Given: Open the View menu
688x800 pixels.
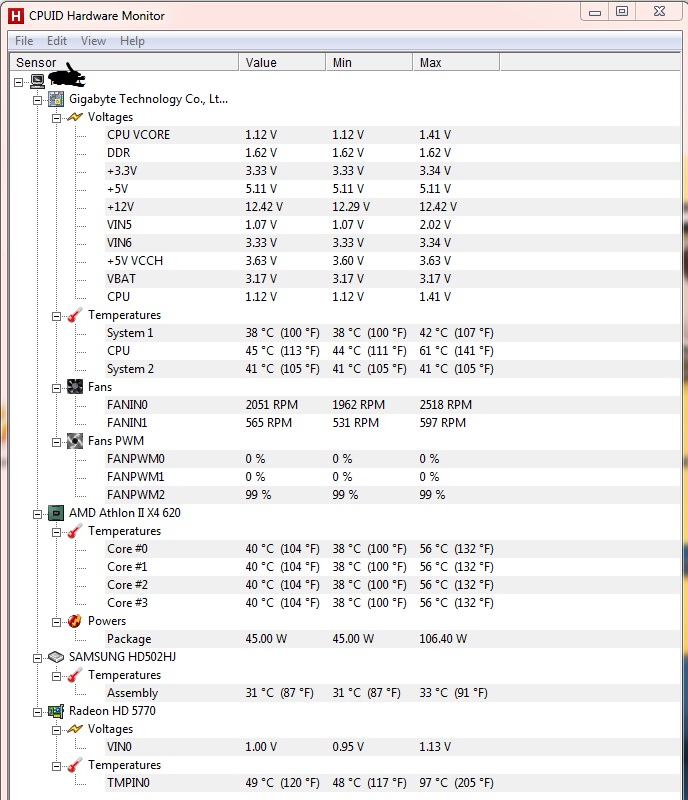Looking at the screenshot, I should coord(93,41).
